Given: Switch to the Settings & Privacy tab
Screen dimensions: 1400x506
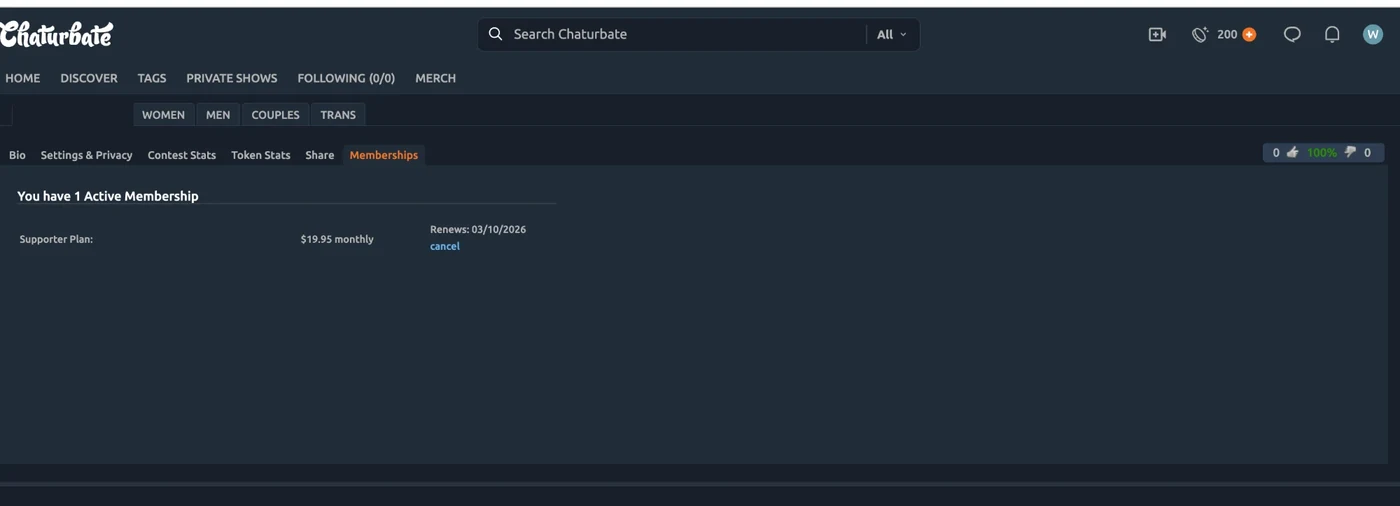Looking at the screenshot, I should click(x=87, y=155).
